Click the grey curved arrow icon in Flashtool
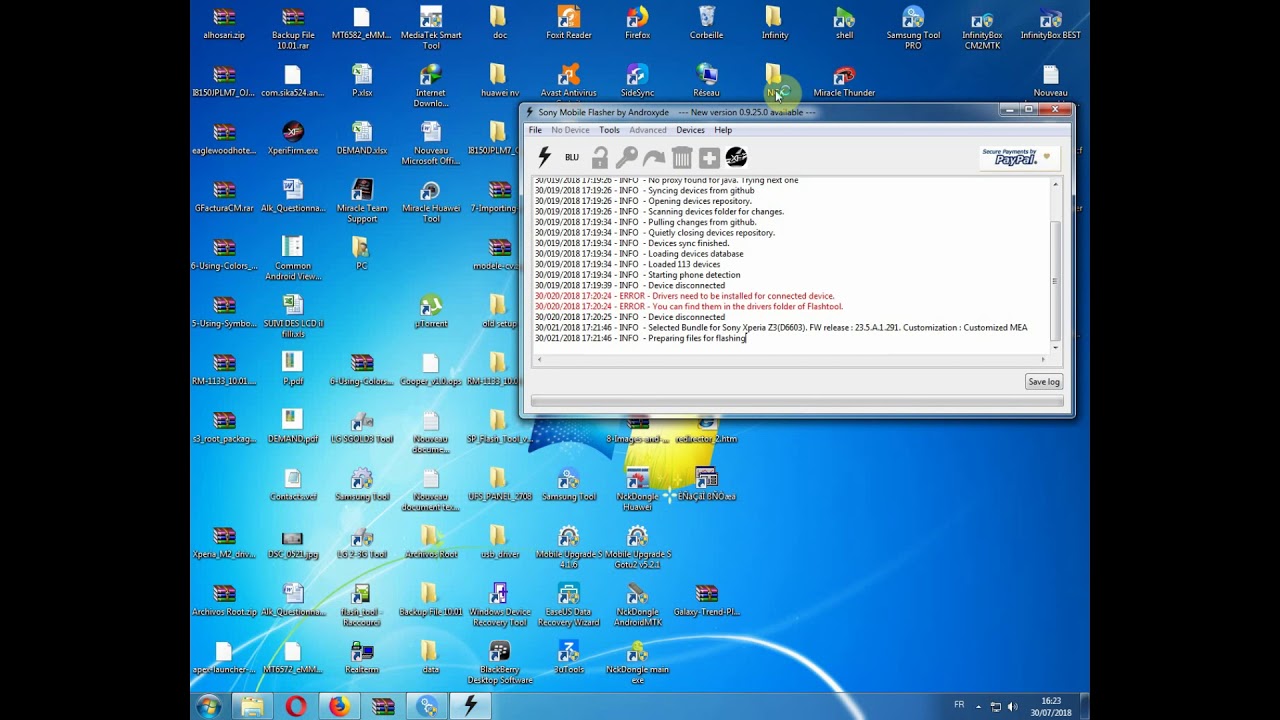1280x720 pixels. tap(654, 157)
